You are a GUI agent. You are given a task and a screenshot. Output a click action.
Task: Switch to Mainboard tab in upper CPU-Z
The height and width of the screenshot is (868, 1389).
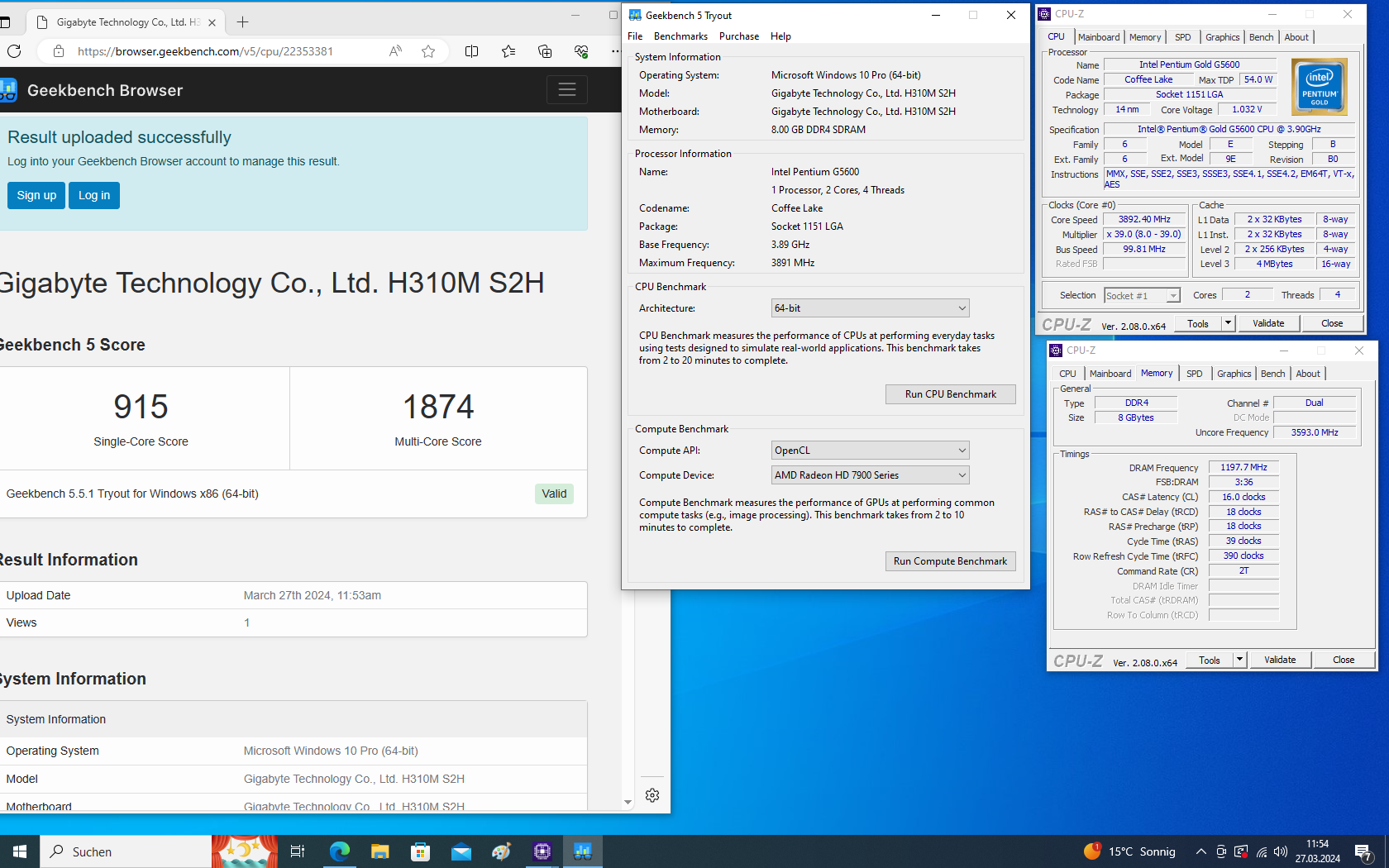pos(1099,37)
